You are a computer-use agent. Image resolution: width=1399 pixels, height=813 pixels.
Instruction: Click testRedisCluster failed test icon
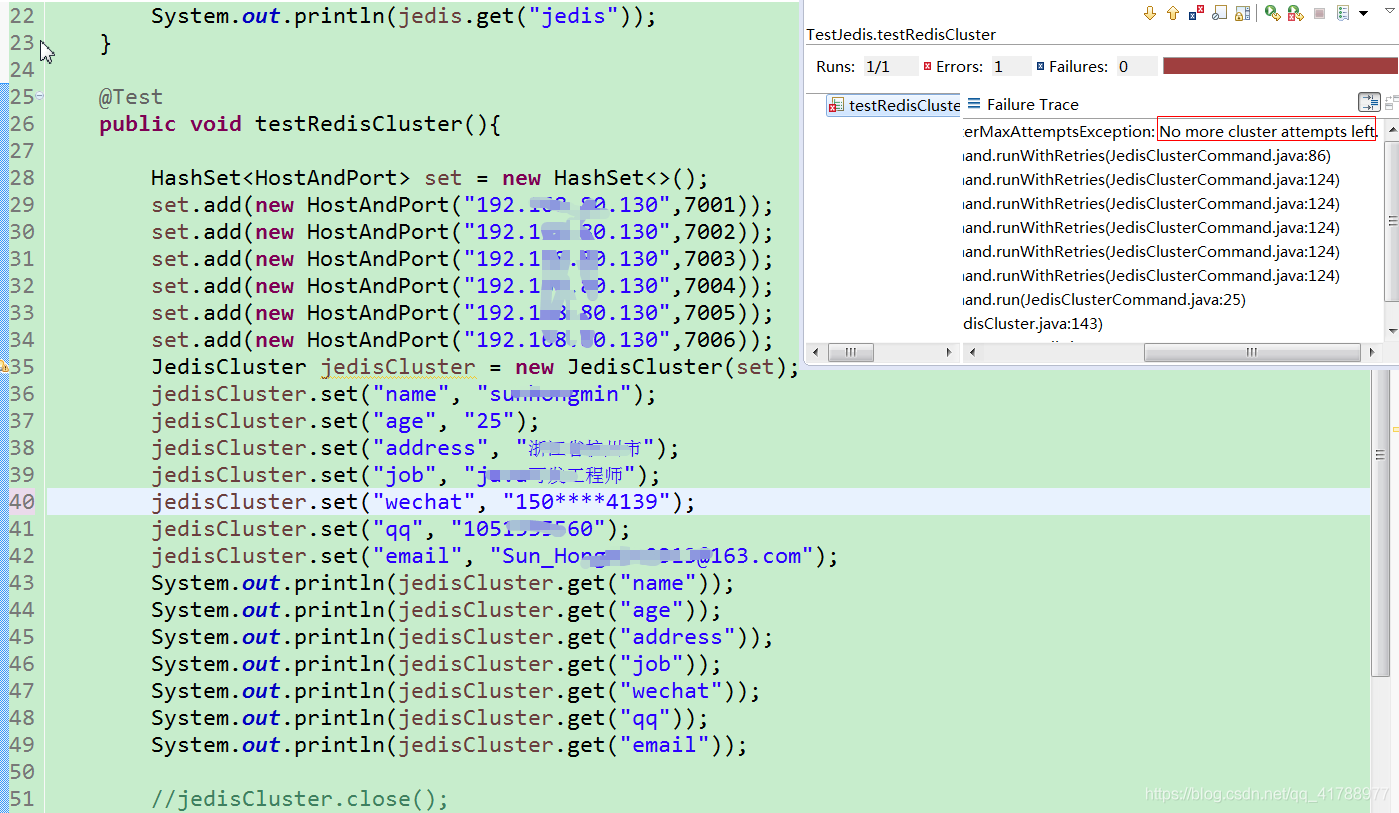point(837,105)
